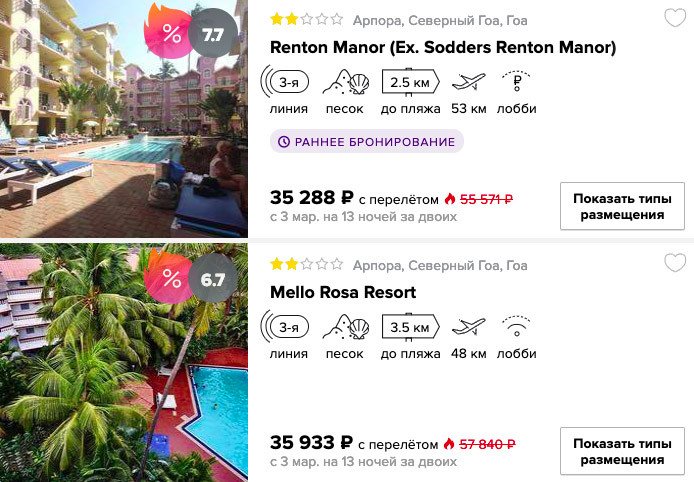Viewport: 694px width, 482px height.
Task: Click the 7.7 rating badge on Renton Manor
Action: (x=212, y=35)
